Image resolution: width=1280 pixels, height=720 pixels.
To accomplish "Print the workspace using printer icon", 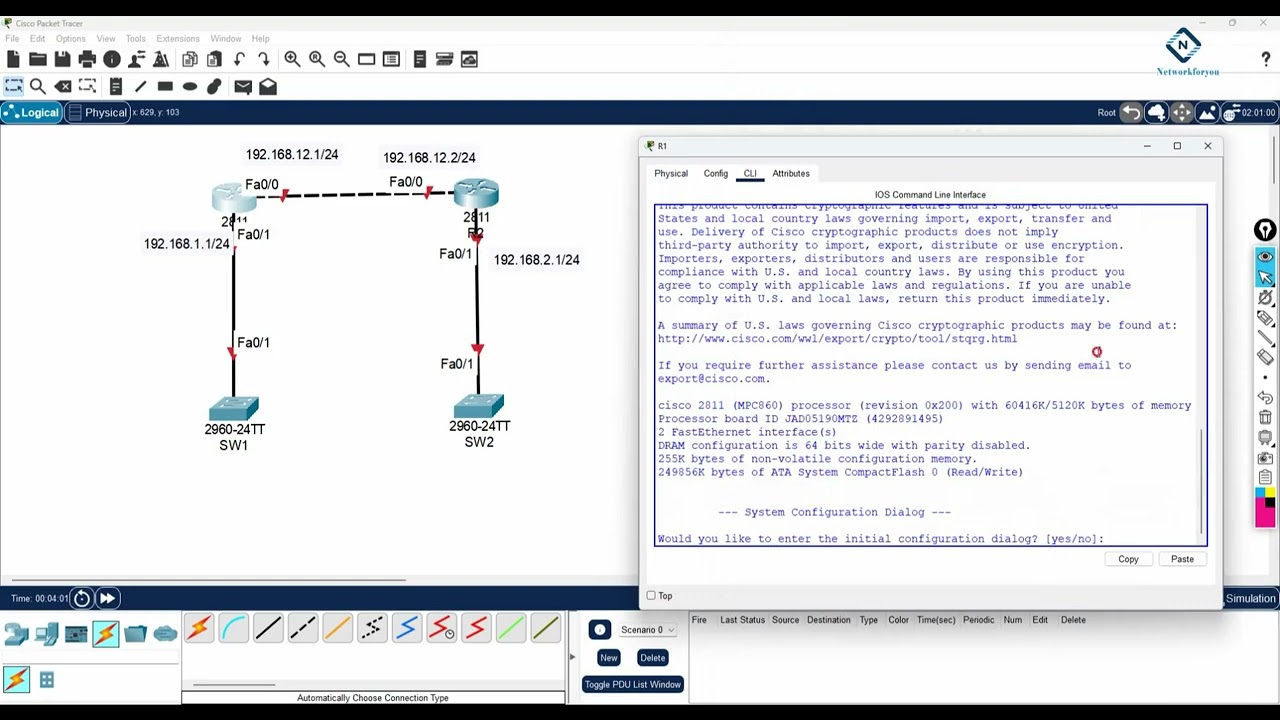I will click(x=87, y=60).
